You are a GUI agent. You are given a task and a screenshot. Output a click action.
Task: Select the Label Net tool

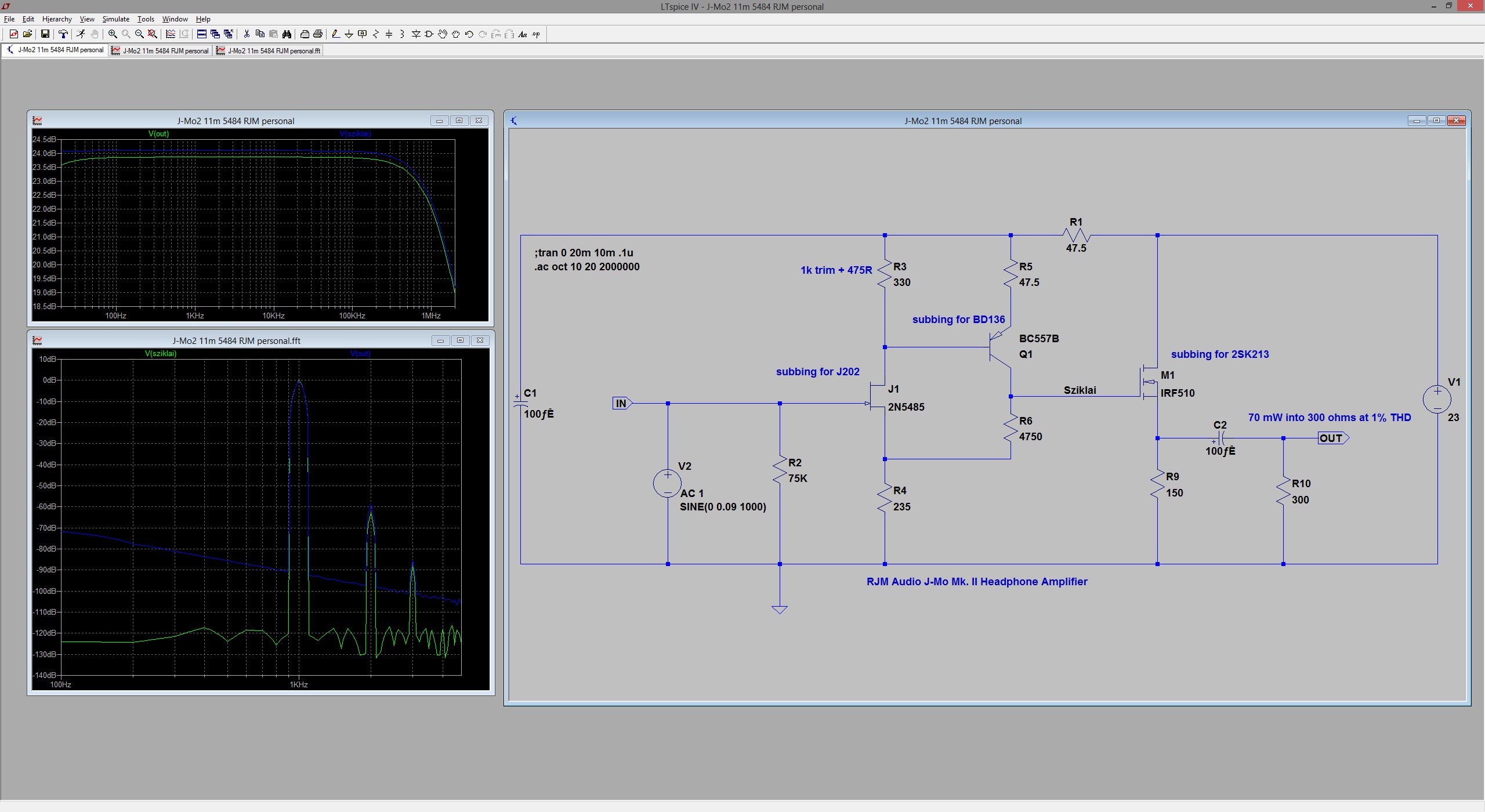tap(363, 34)
